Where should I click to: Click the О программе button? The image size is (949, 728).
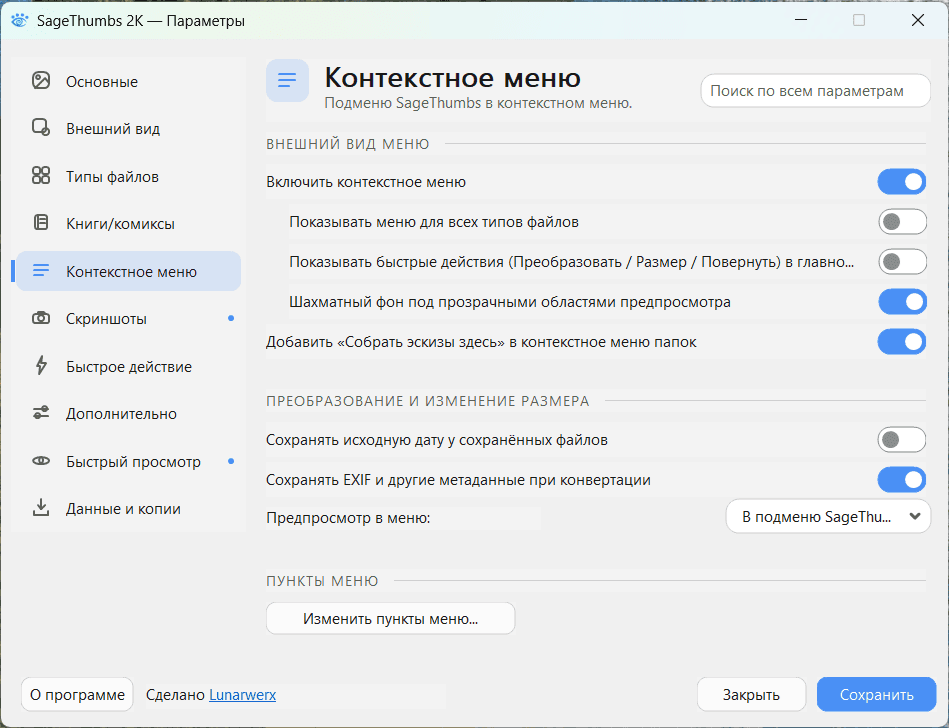point(77,695)
